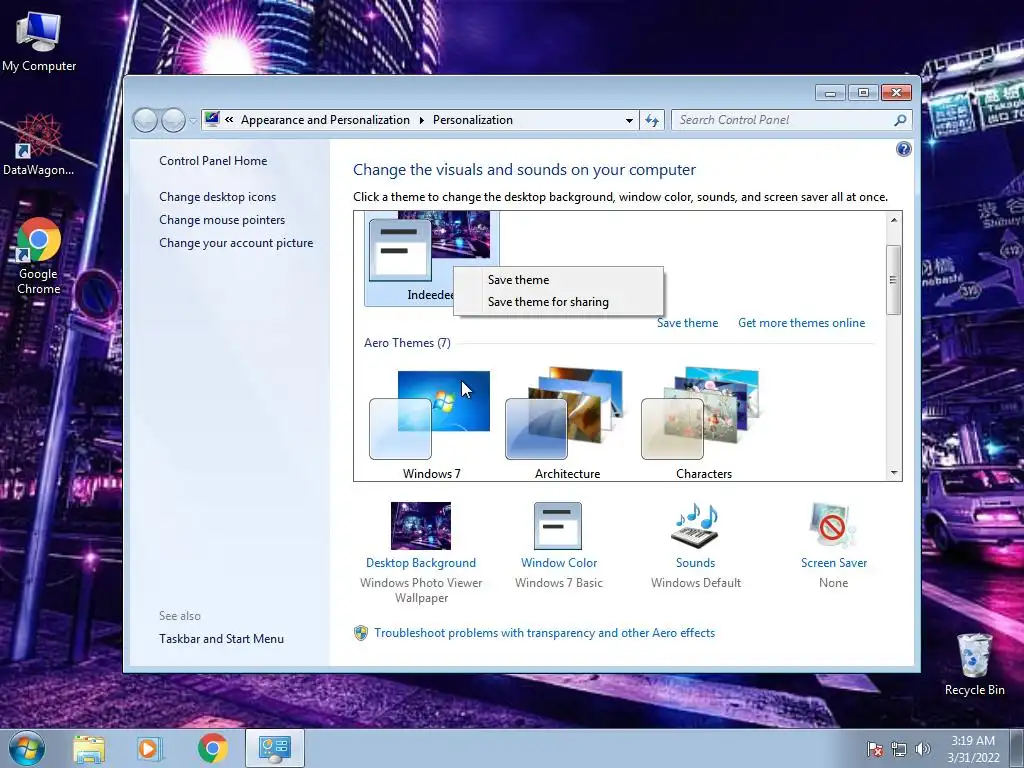This screenshot has width=1024, height=768.
Task: Click the theme list scrollbar thumb
Action: (x=893, y=280)
